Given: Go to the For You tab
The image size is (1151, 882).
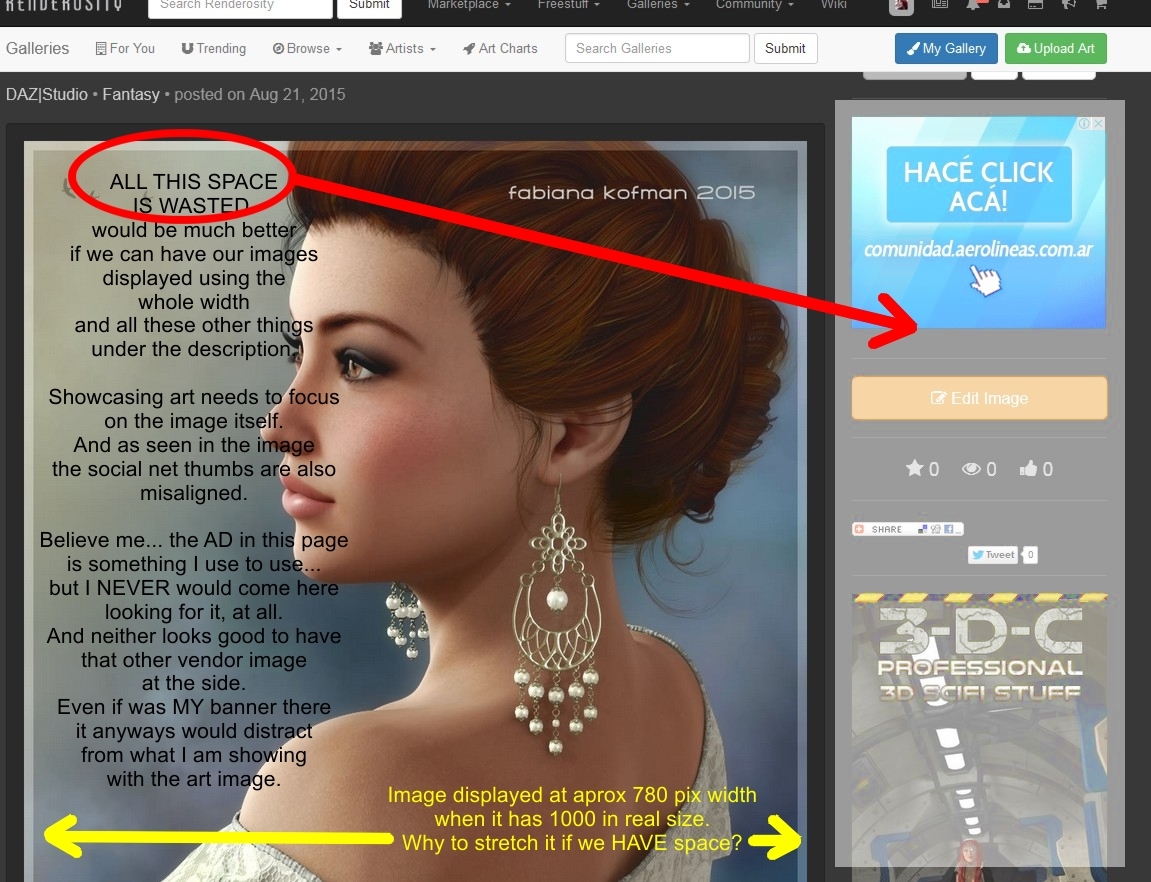Looking at the screenshot, I should point(126,48).
